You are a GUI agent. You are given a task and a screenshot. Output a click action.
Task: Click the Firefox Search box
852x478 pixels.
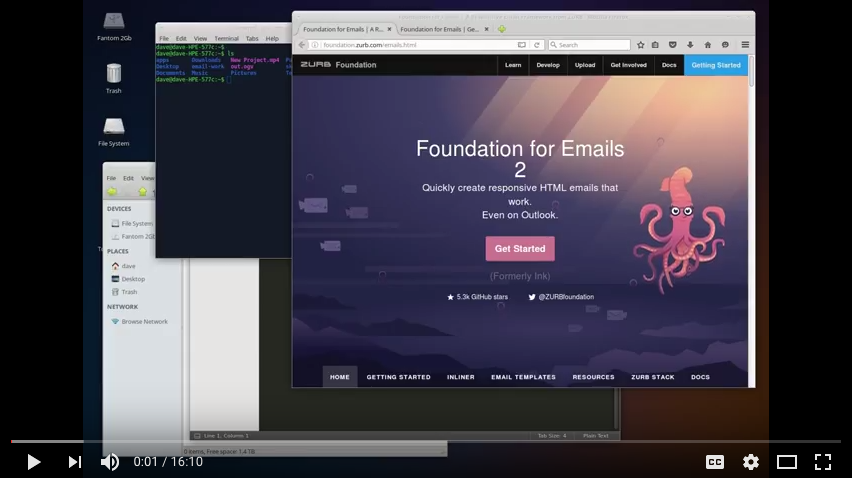tap(589, 45)
